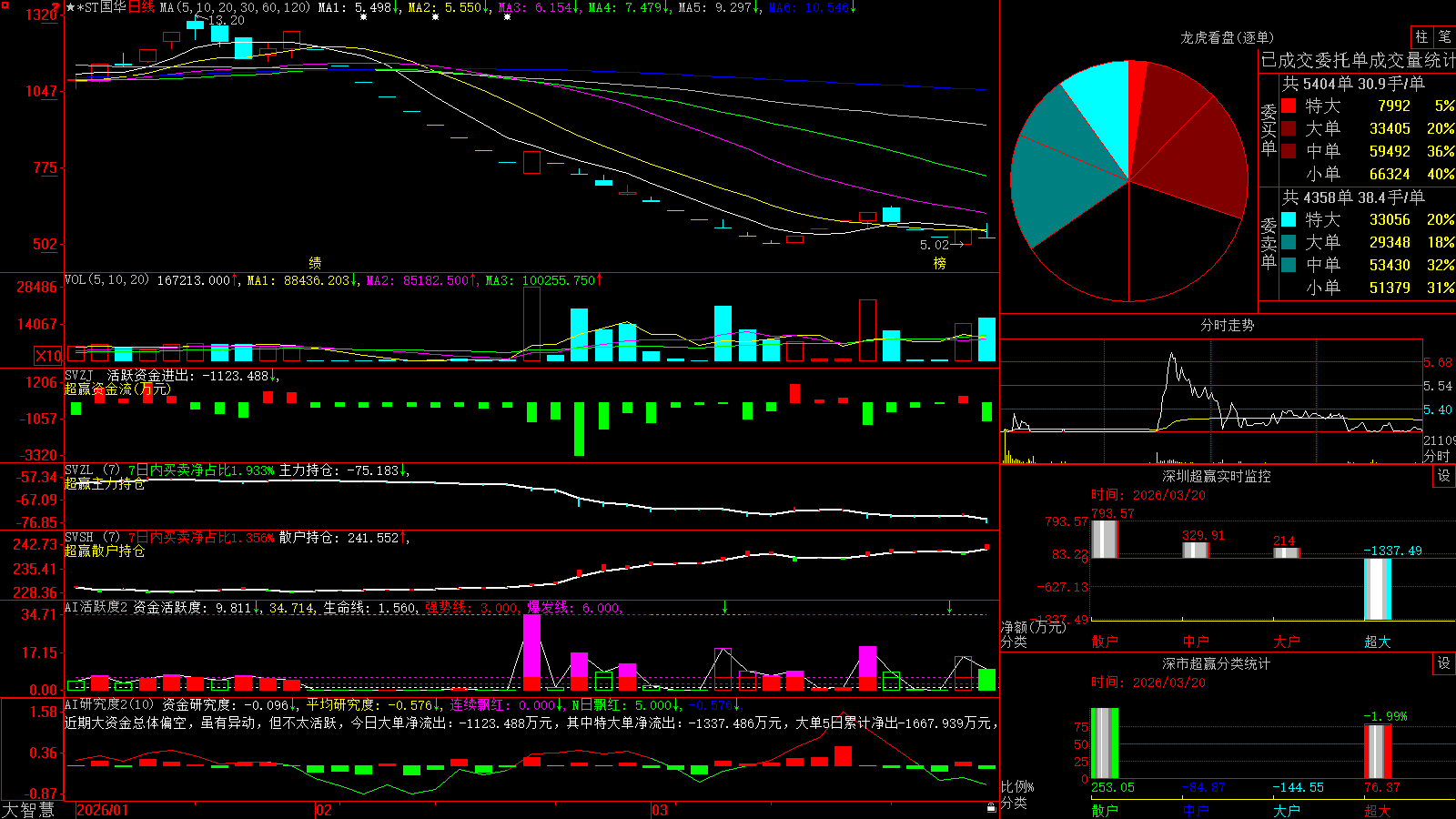Click the 已成交委托单成交量统计 heading
This screenshot has width=1456, height=819.
tap(1358, 60)
